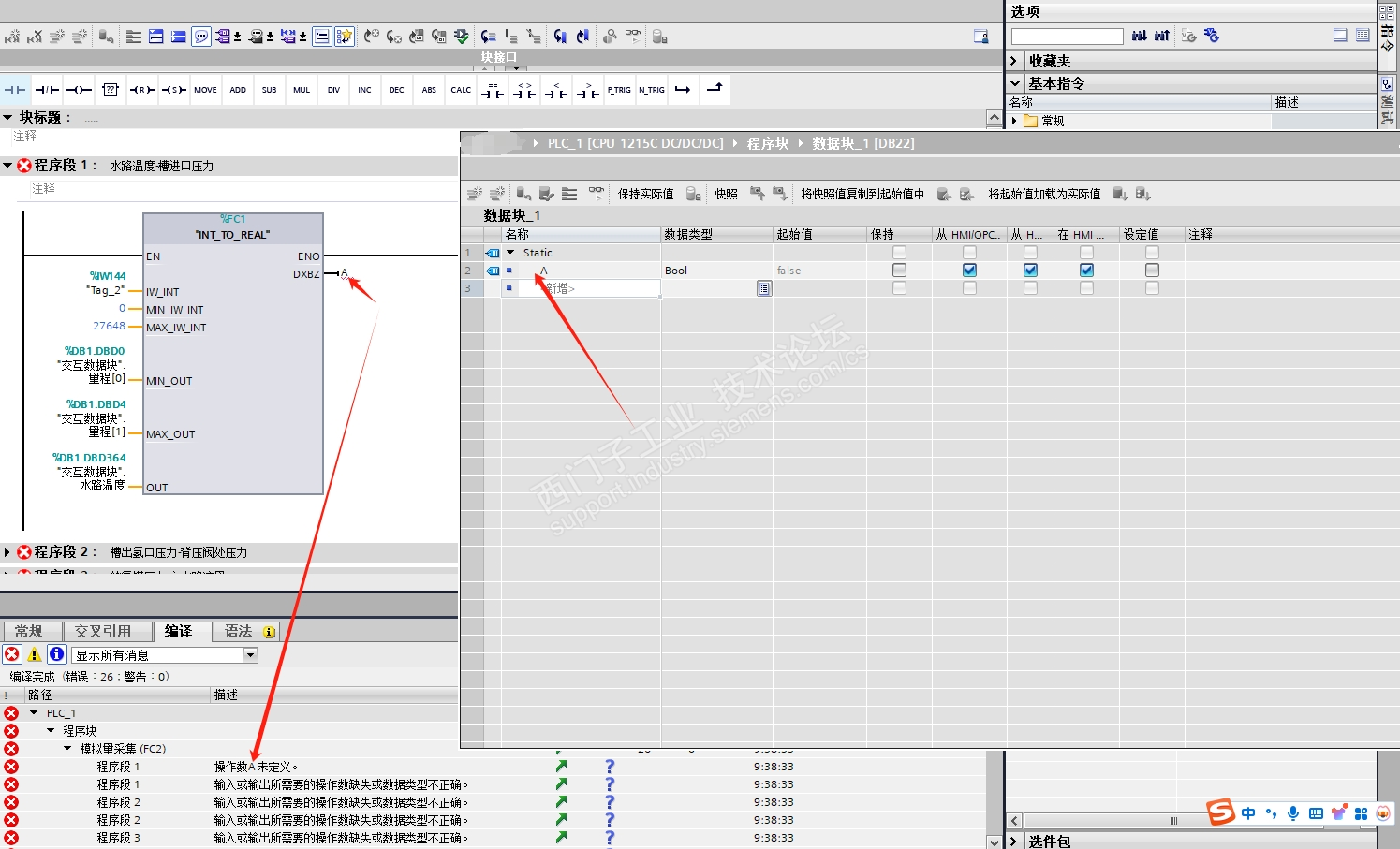Image resolution: width=1400 pixels, height=849 pixels.
Task: Click 将快照值复制到起始值中
Action: (862, 194)
